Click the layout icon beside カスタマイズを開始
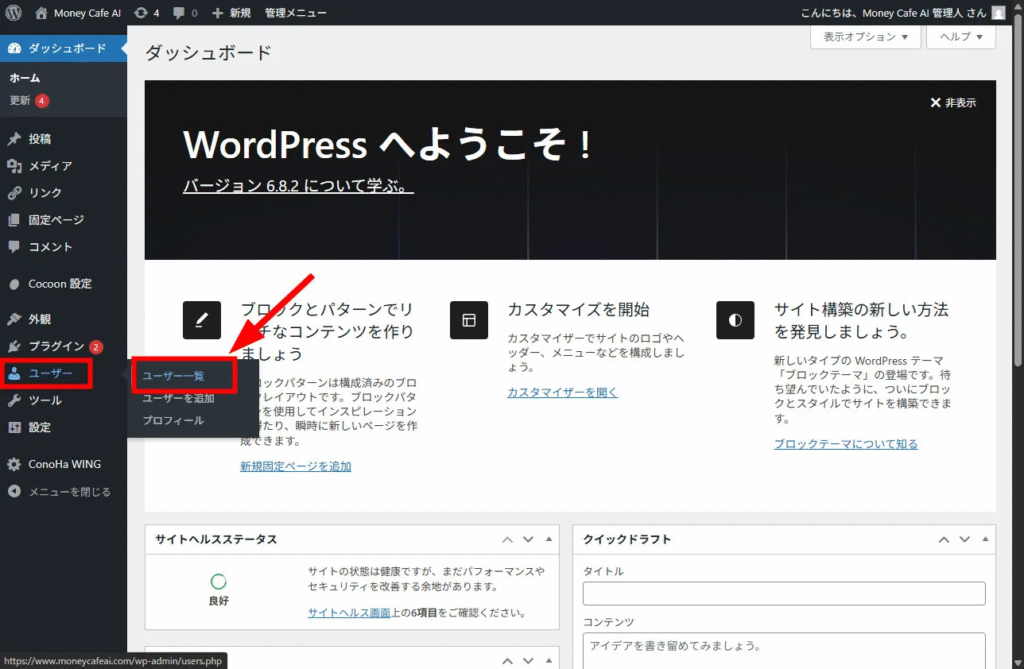This screenshot has width=1024, height=669. (469, 320)
